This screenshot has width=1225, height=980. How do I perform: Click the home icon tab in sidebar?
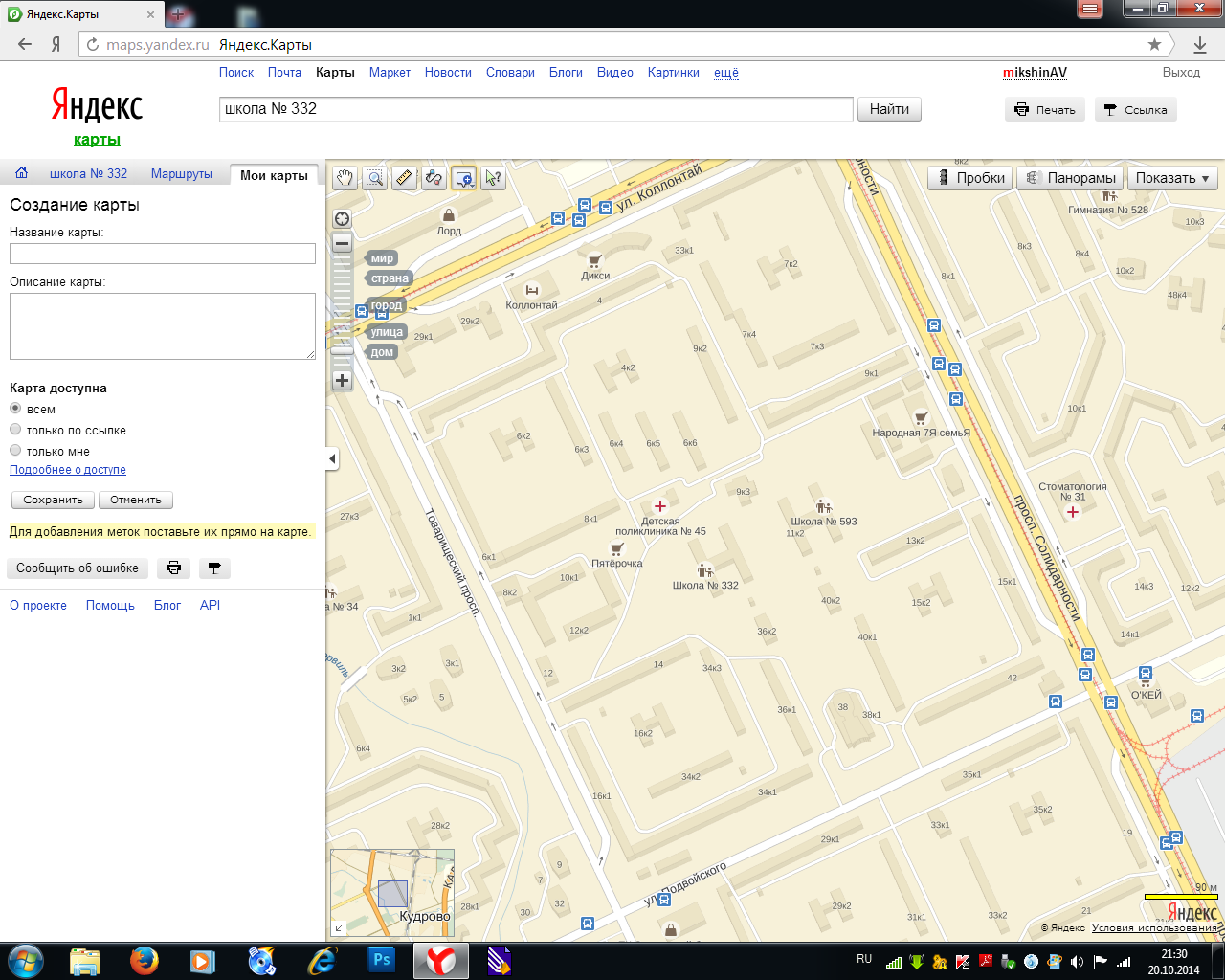(x=21, y=173)
